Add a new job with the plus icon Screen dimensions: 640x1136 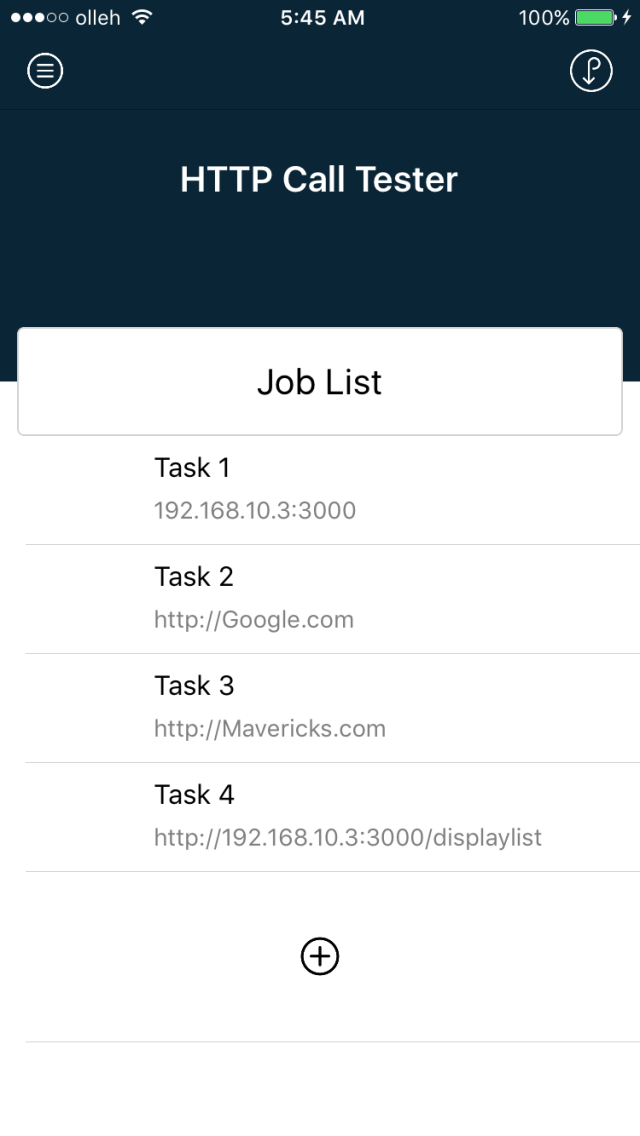point(320,956)
